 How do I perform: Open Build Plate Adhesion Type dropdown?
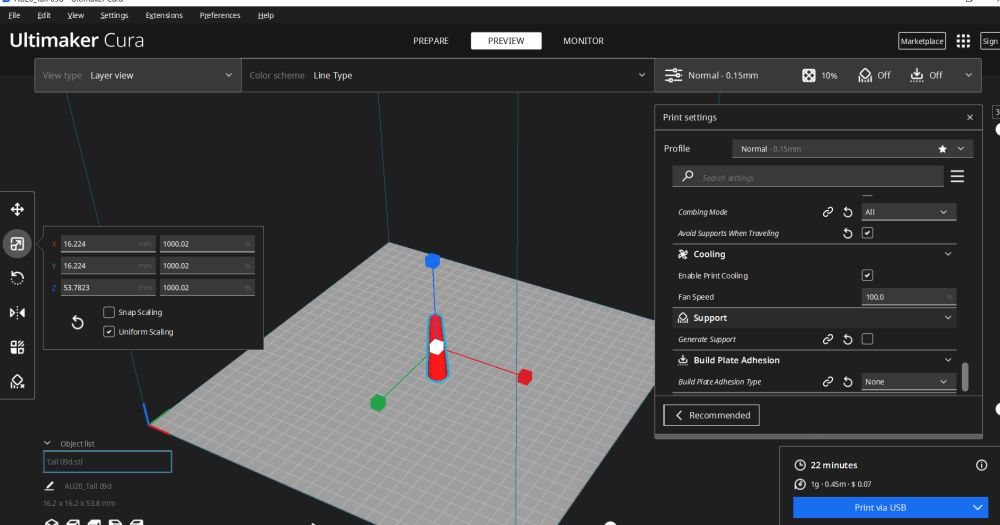[x=908, y=381]
